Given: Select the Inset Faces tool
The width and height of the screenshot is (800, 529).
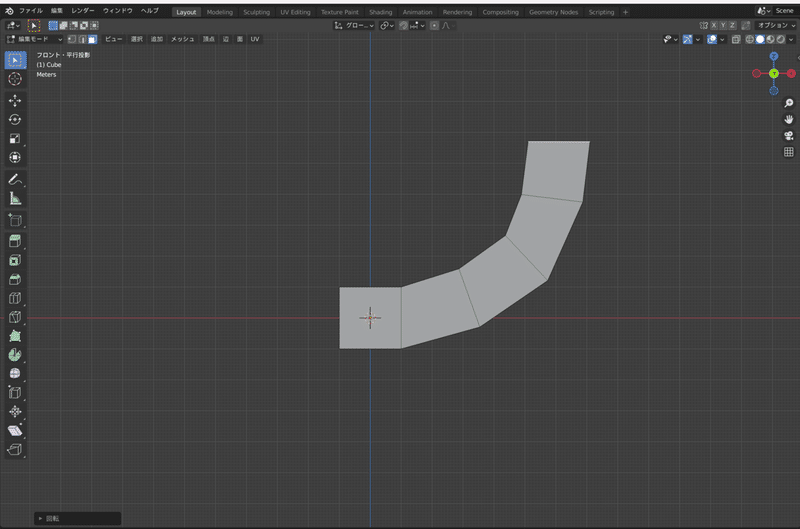Looking at the screenshot, I should [15, 260].
